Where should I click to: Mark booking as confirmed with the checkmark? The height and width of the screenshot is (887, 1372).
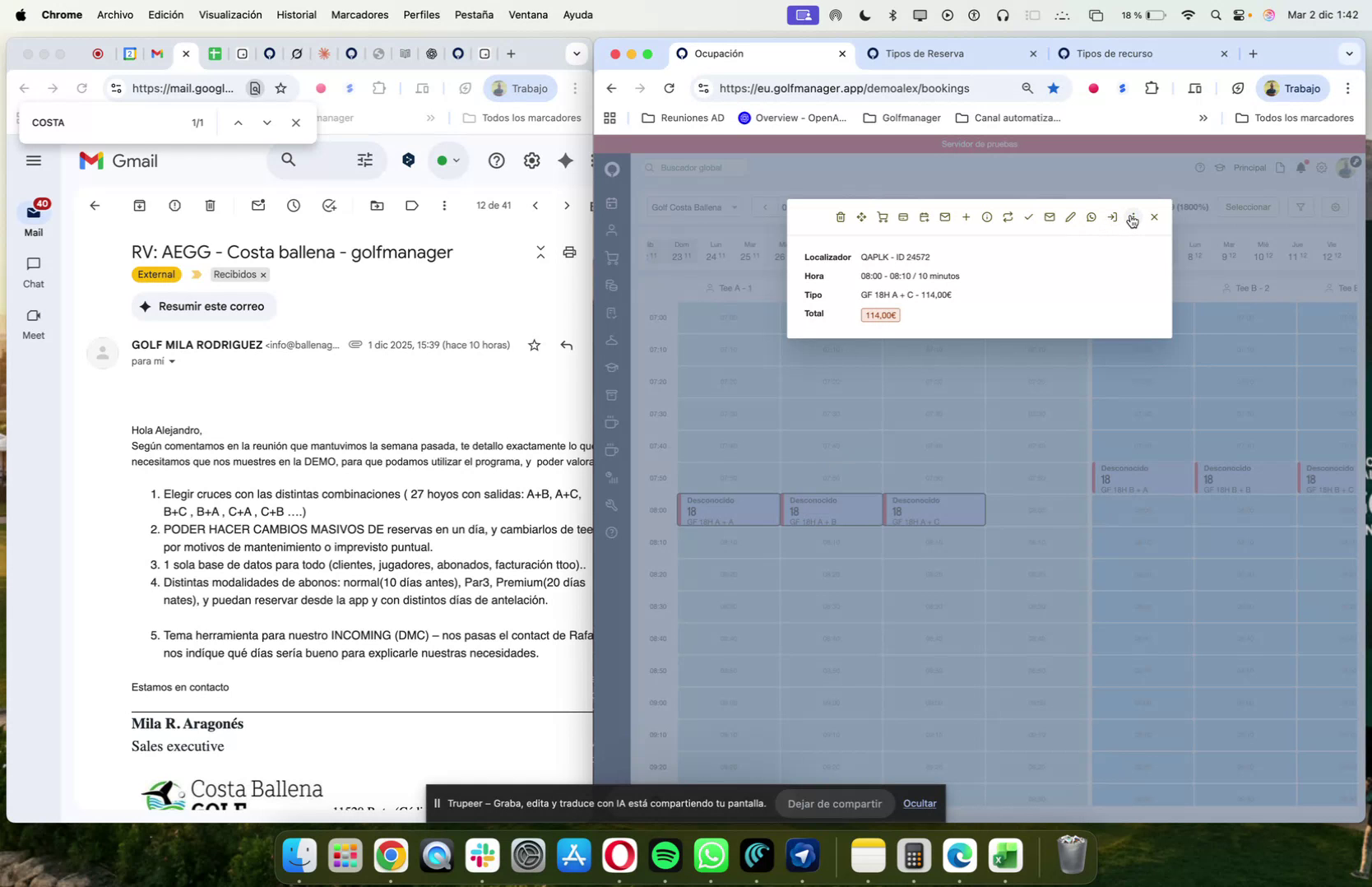click(1028, 216)
